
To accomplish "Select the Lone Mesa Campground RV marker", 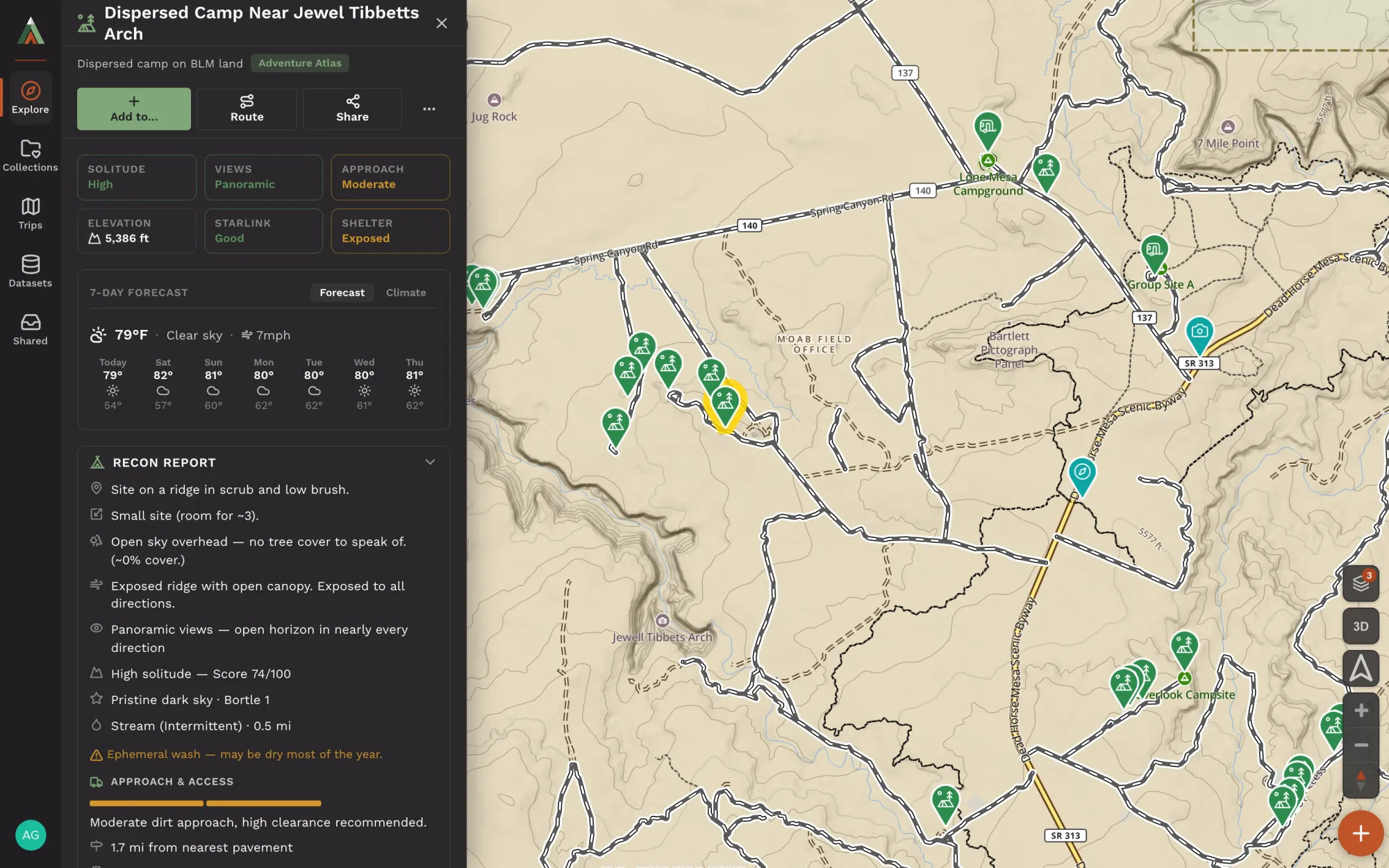I will click(988, 130).
